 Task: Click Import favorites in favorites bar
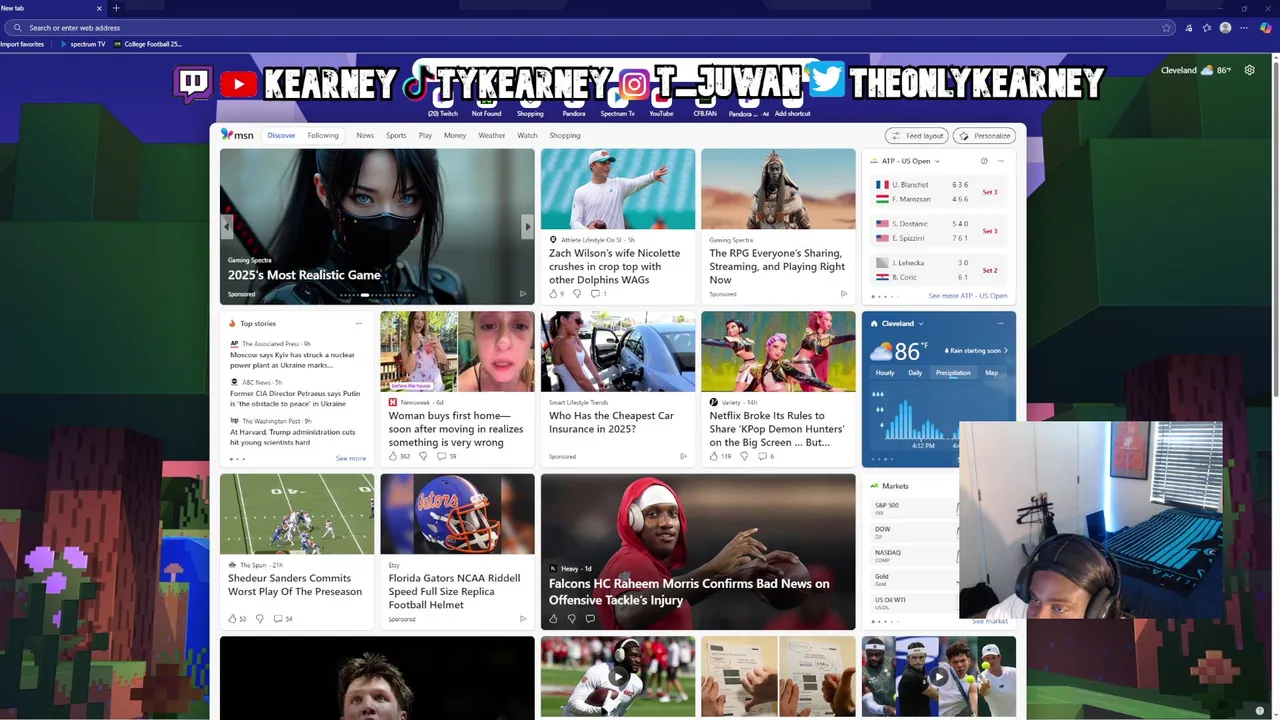pos(22,44)
